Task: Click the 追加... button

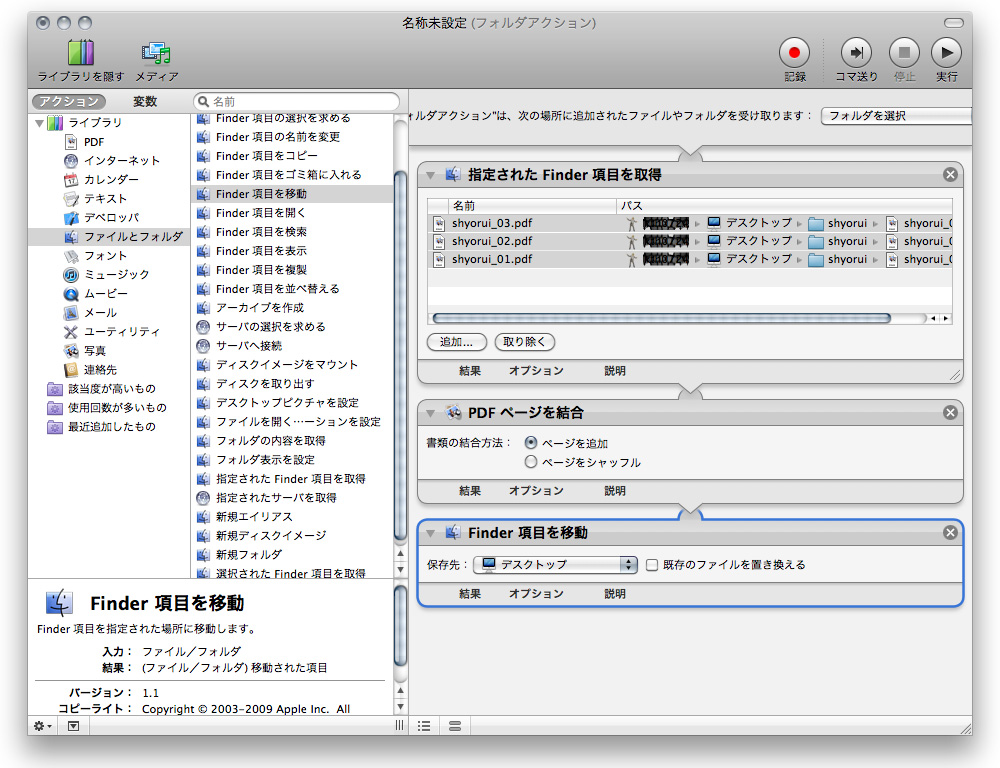Action: coord(457,342)
